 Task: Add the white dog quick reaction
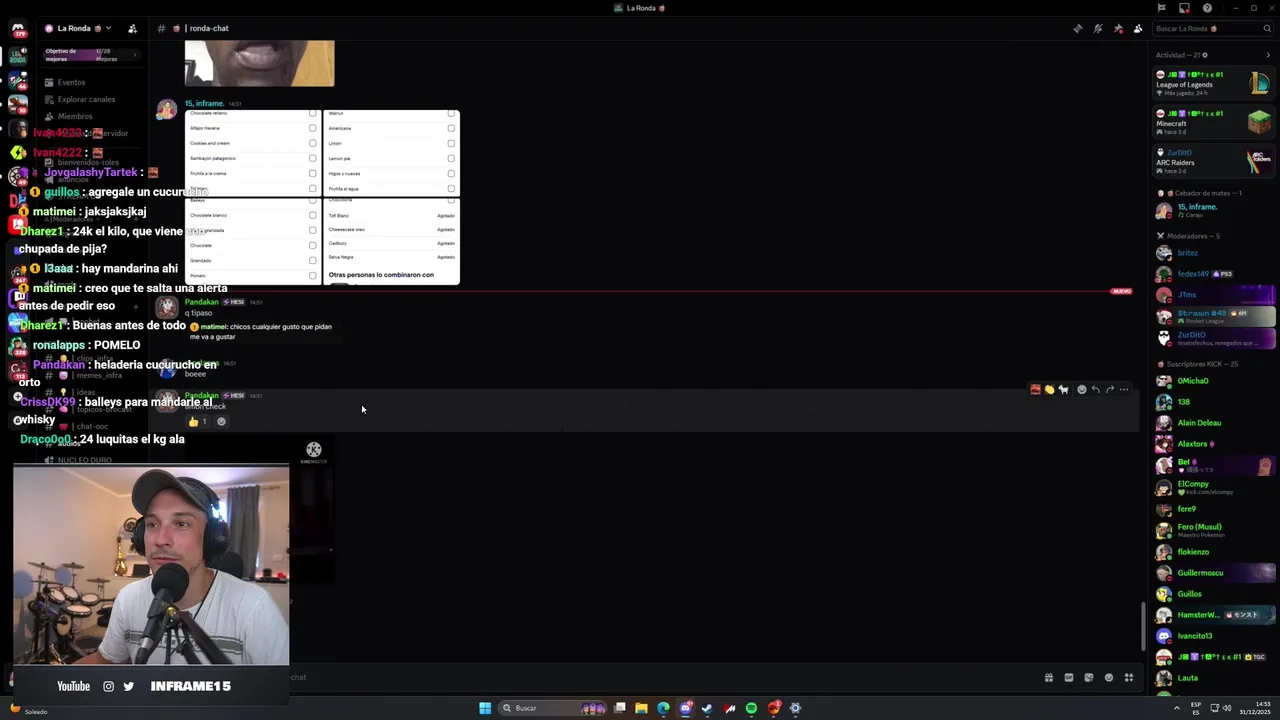click(x=1063, y=390)
